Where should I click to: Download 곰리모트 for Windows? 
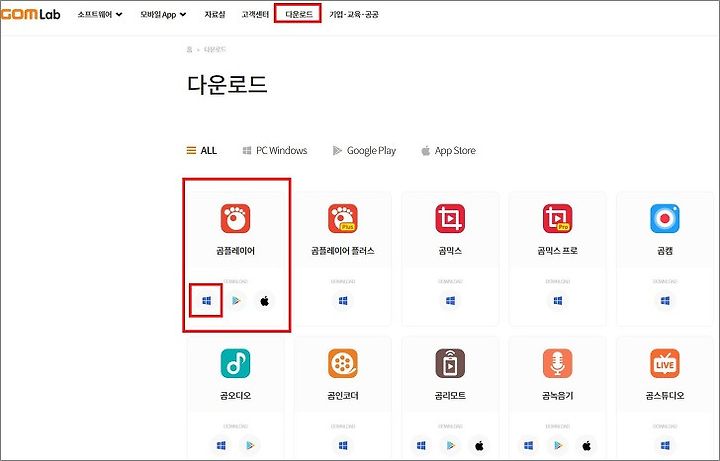tap(421, 445)
